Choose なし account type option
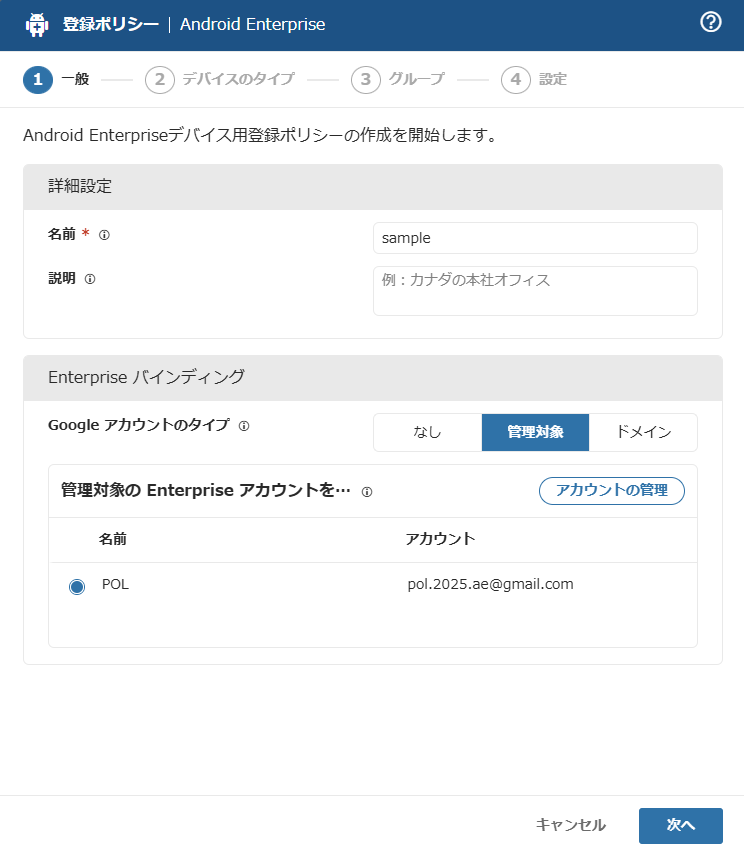 [427, 432]
